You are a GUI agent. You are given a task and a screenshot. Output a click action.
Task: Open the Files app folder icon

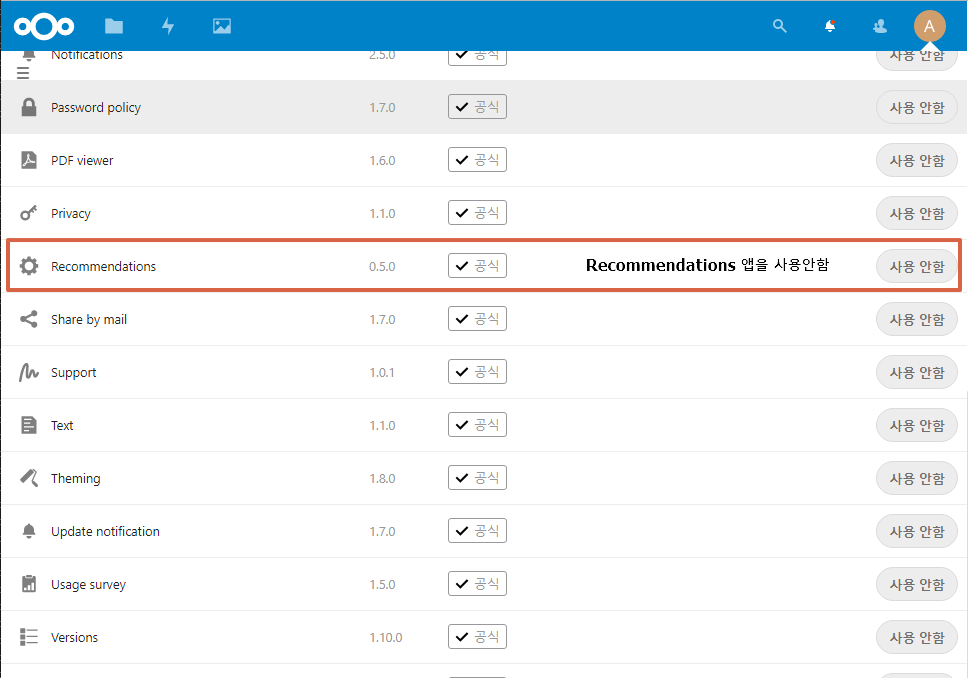(x=114, y=26)
